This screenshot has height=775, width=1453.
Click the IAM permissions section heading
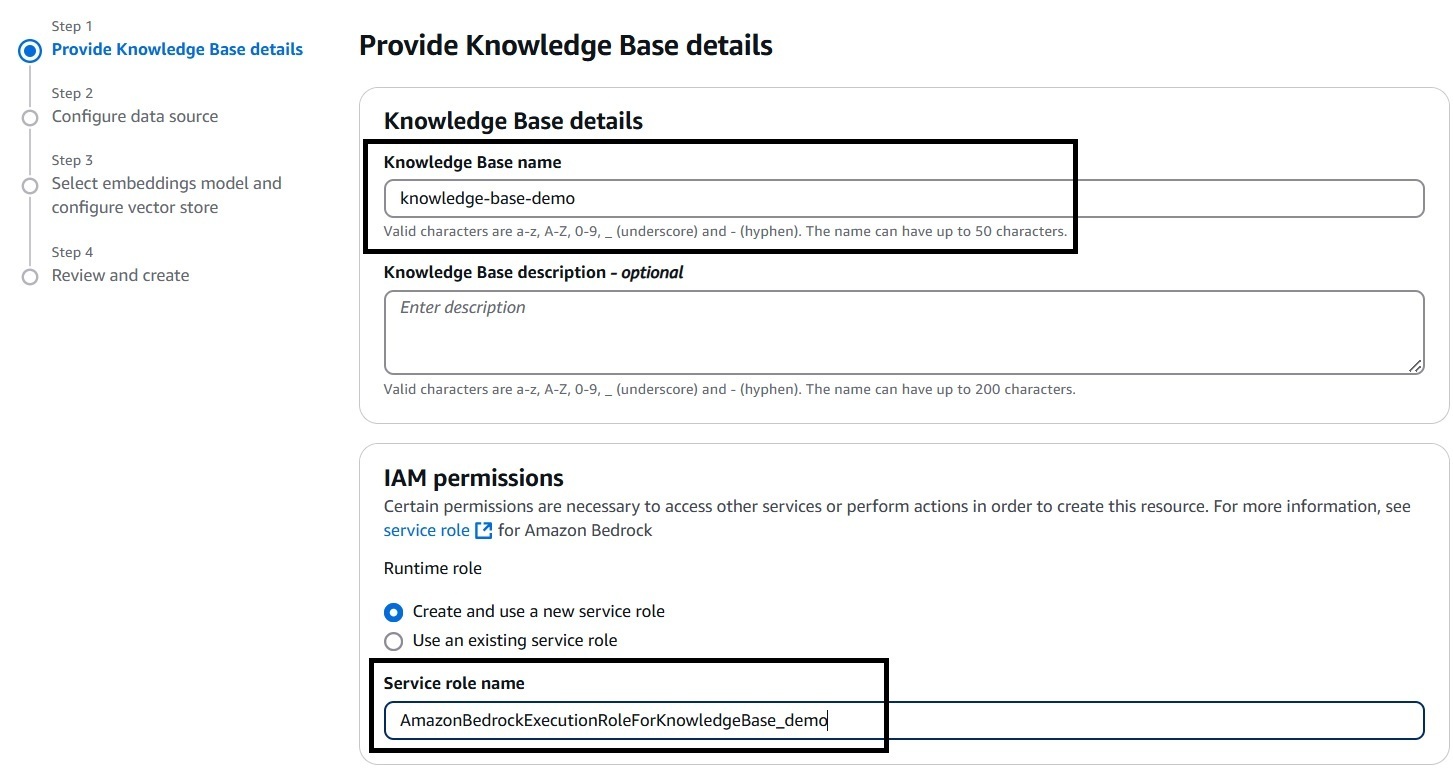[x=474, y=478]
